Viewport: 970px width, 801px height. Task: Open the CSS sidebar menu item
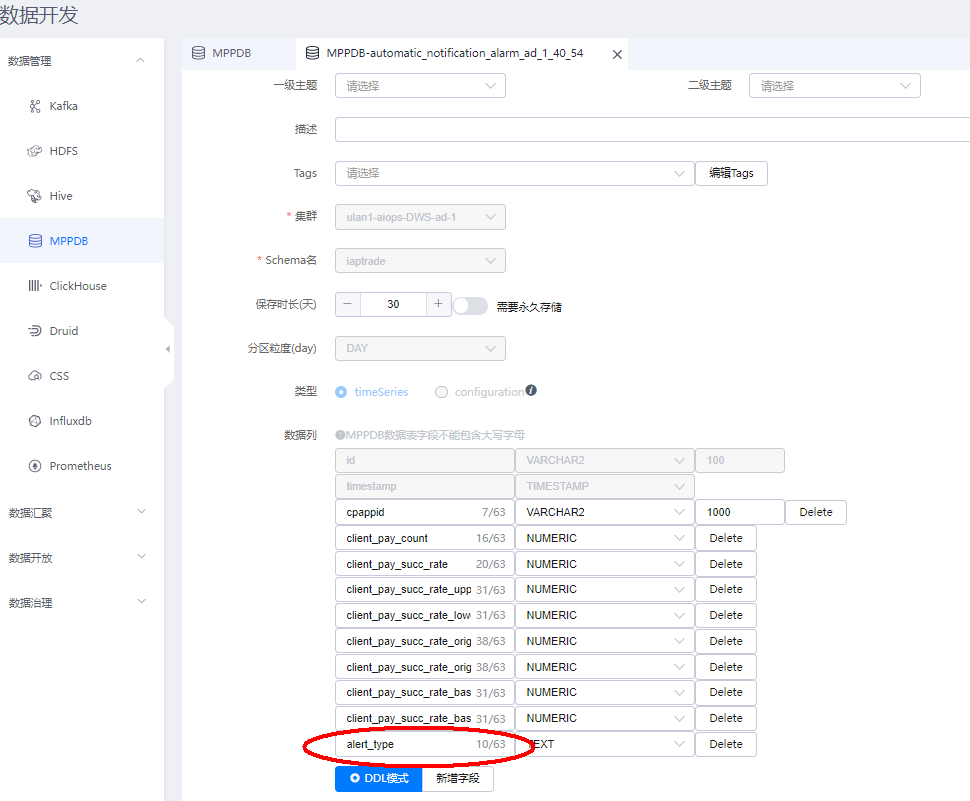click(x=59, y=376)
